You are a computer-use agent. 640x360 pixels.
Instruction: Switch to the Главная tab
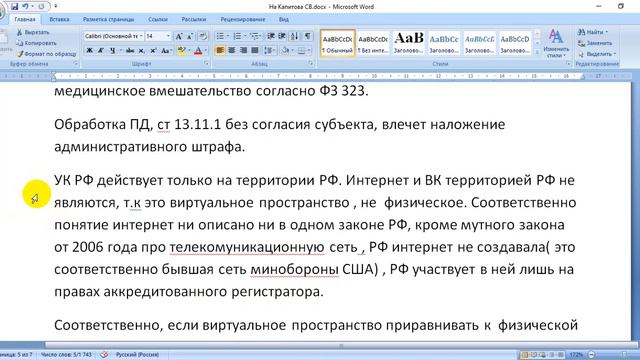tap(25, 19)
